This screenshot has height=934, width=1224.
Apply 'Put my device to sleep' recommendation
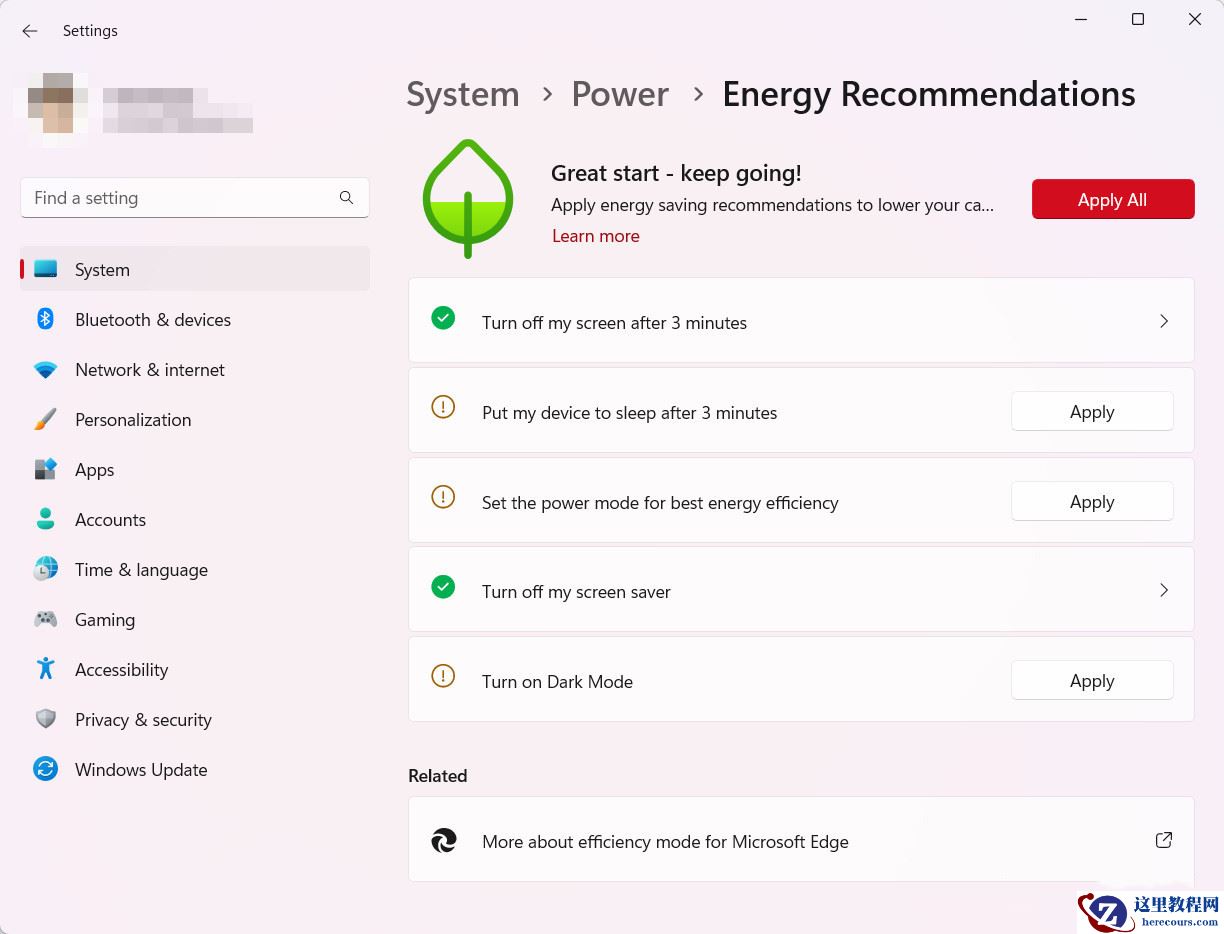[x=1092, y=412]
